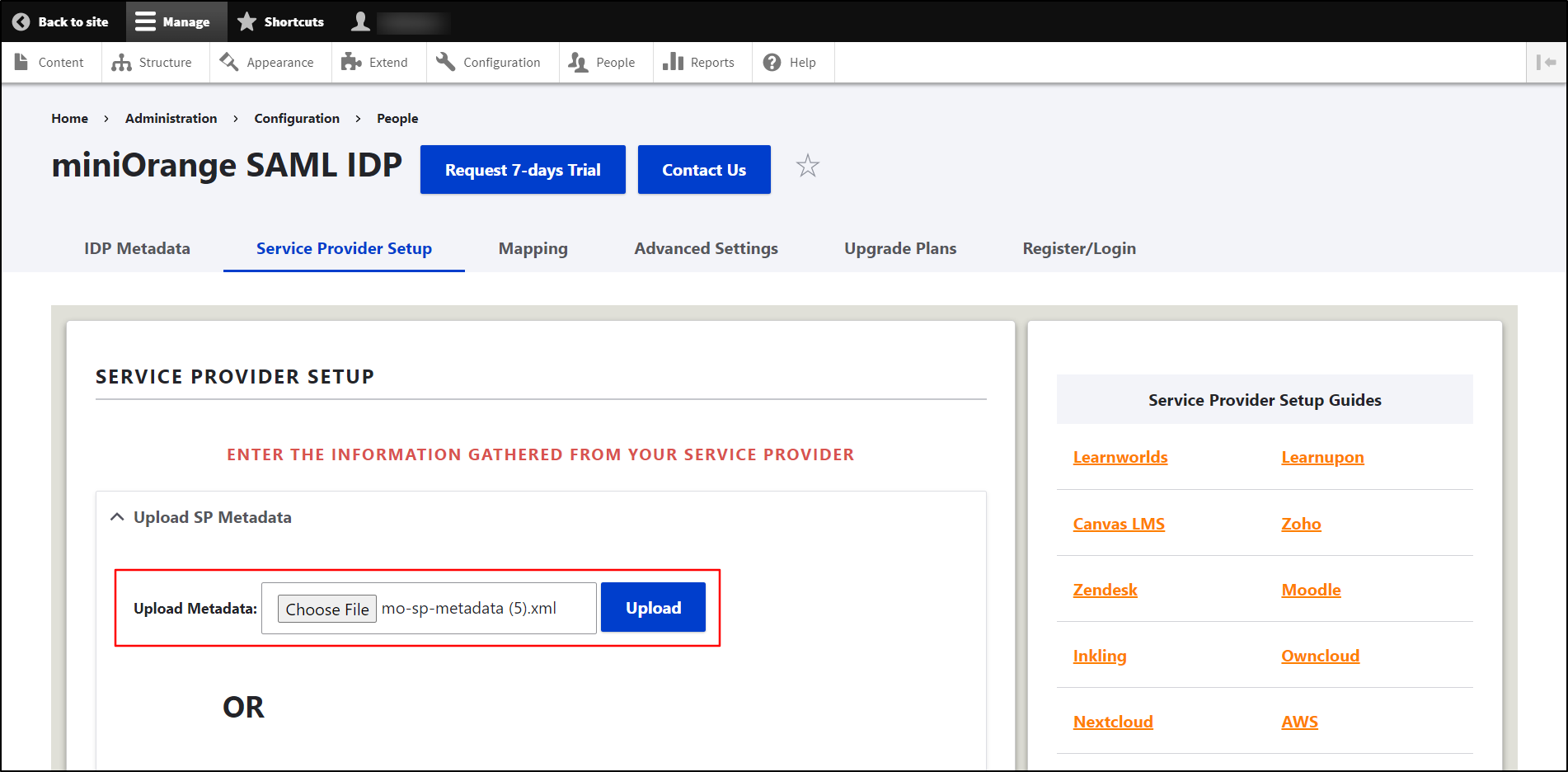
Task: Open the Moodle guide link
Action: pos(1311,590)
